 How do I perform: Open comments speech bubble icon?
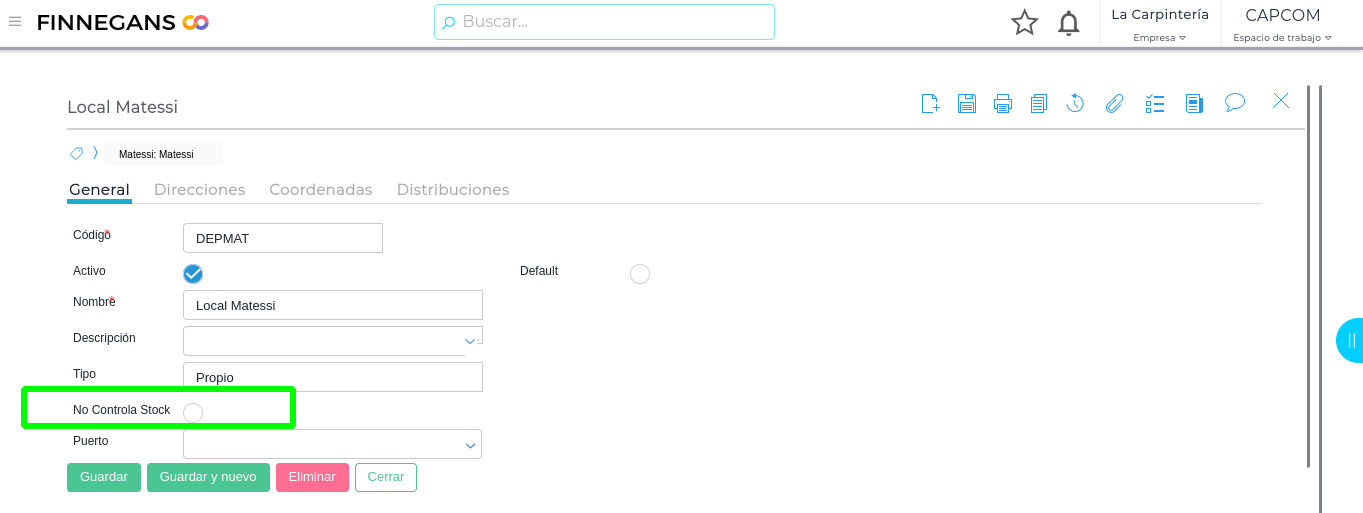coord(1235,102)
